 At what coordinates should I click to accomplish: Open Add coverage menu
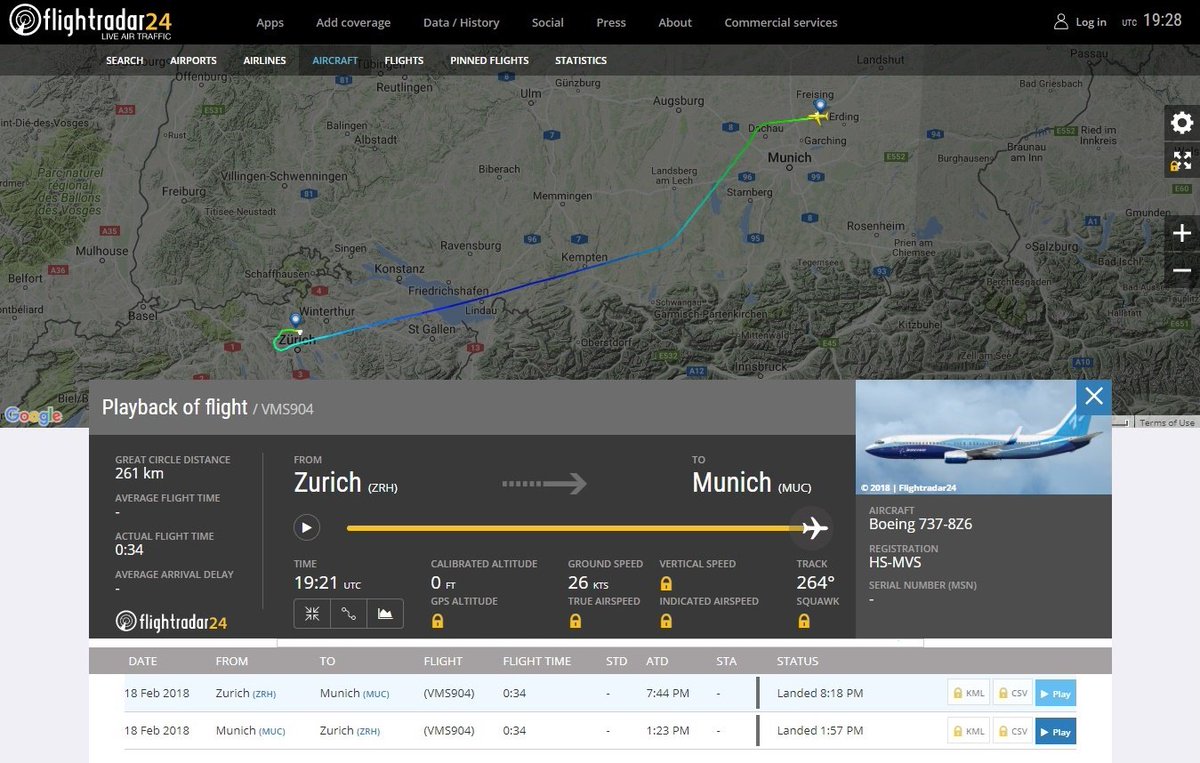tap(353, 22)
